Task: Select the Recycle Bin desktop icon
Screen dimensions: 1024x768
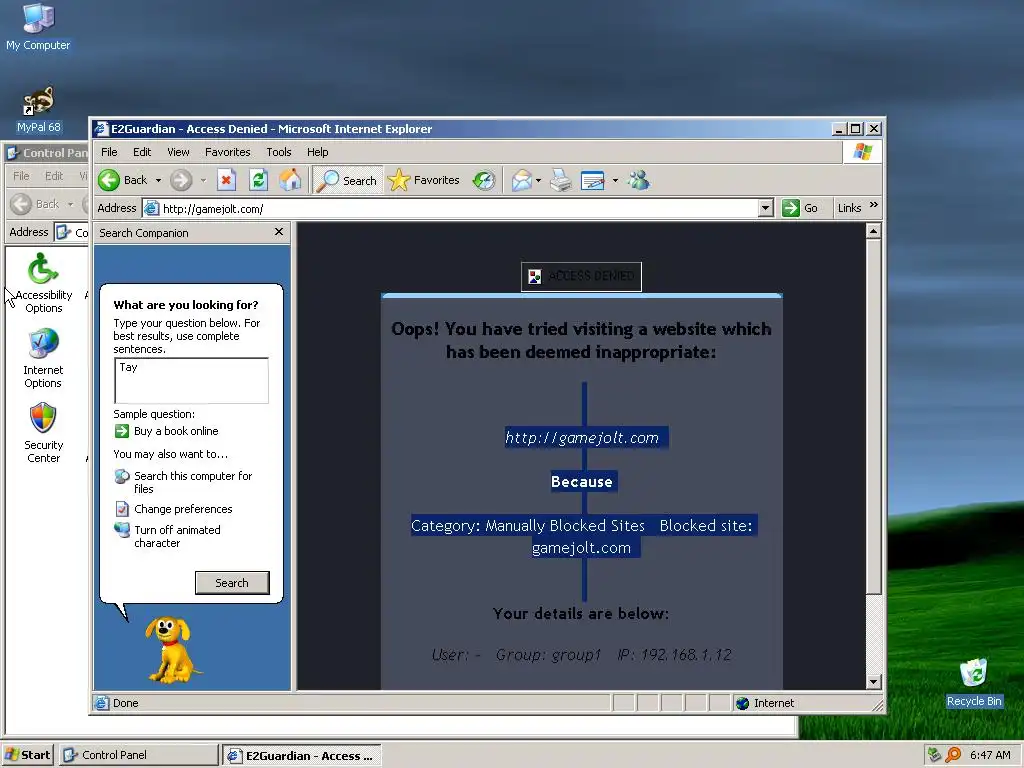Action: click(974, 683)
